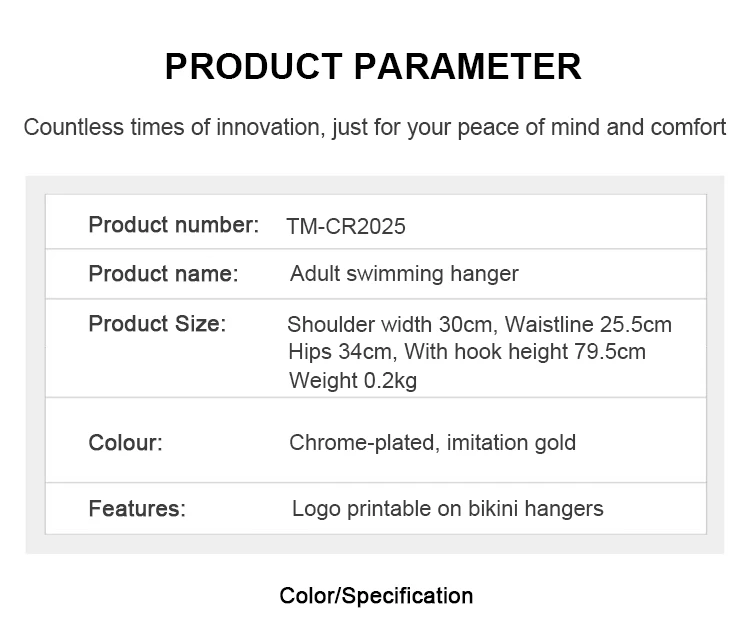Click the PRODUCT PARAMETER heading
Viewport: 750px width, 643px height.
373,66
